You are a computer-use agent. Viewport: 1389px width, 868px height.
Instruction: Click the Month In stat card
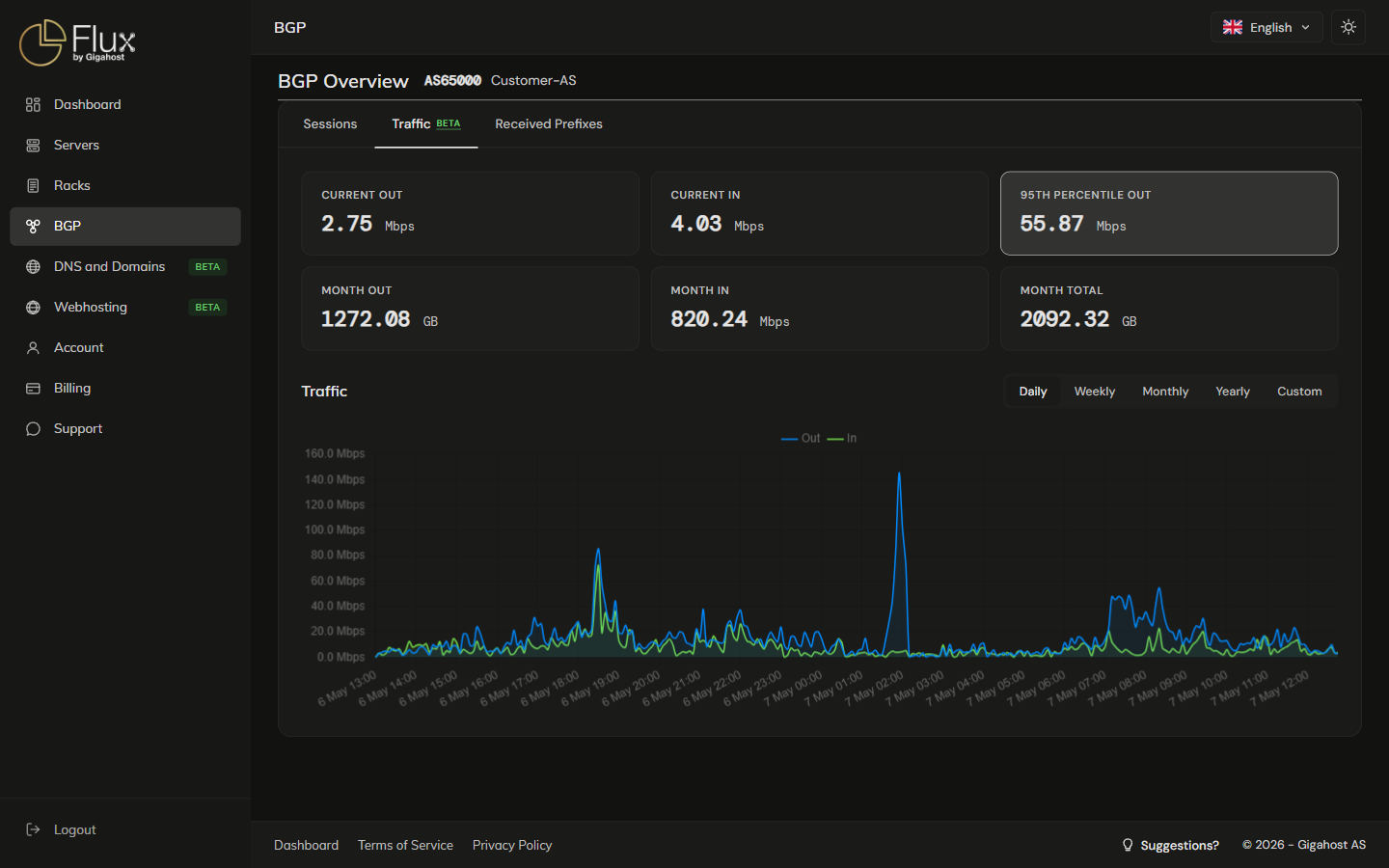(820, 309)
